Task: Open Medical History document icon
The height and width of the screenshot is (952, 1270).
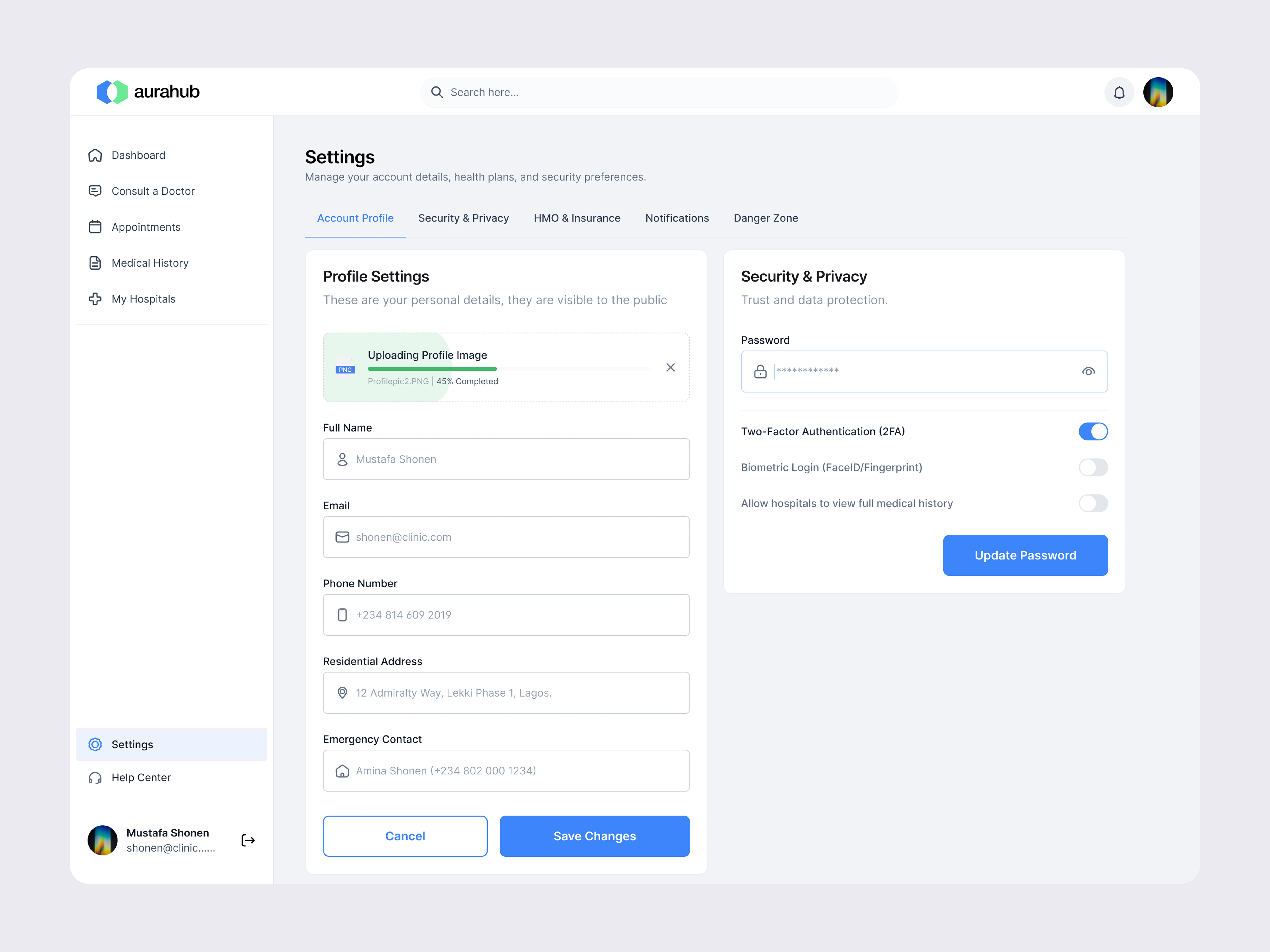Action: [95, 263]
